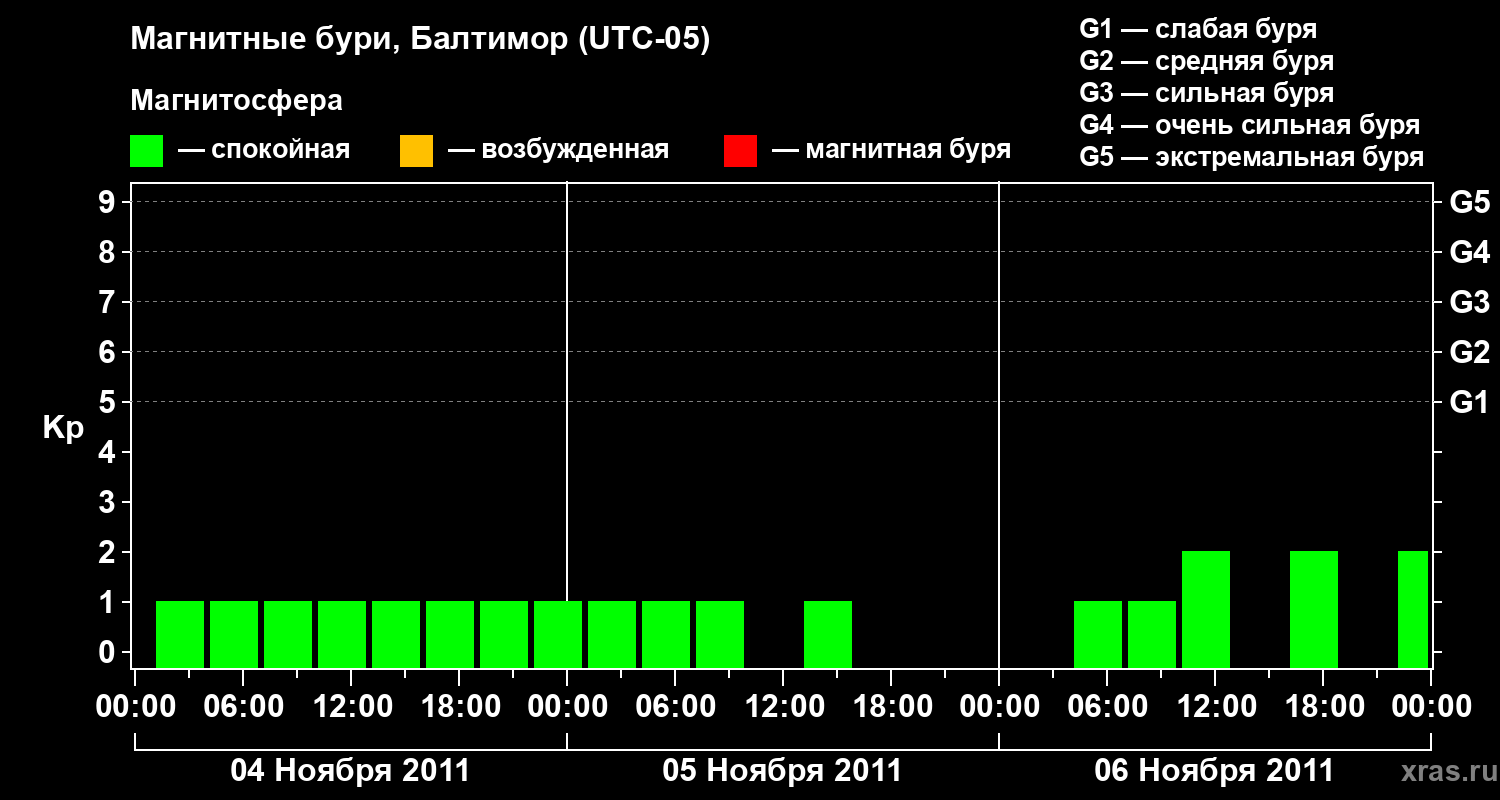Click the Kp 2 bar near 12:00 on 06 November
The height and width of the screenshot is (800, 1500).
pos(1206,609)
